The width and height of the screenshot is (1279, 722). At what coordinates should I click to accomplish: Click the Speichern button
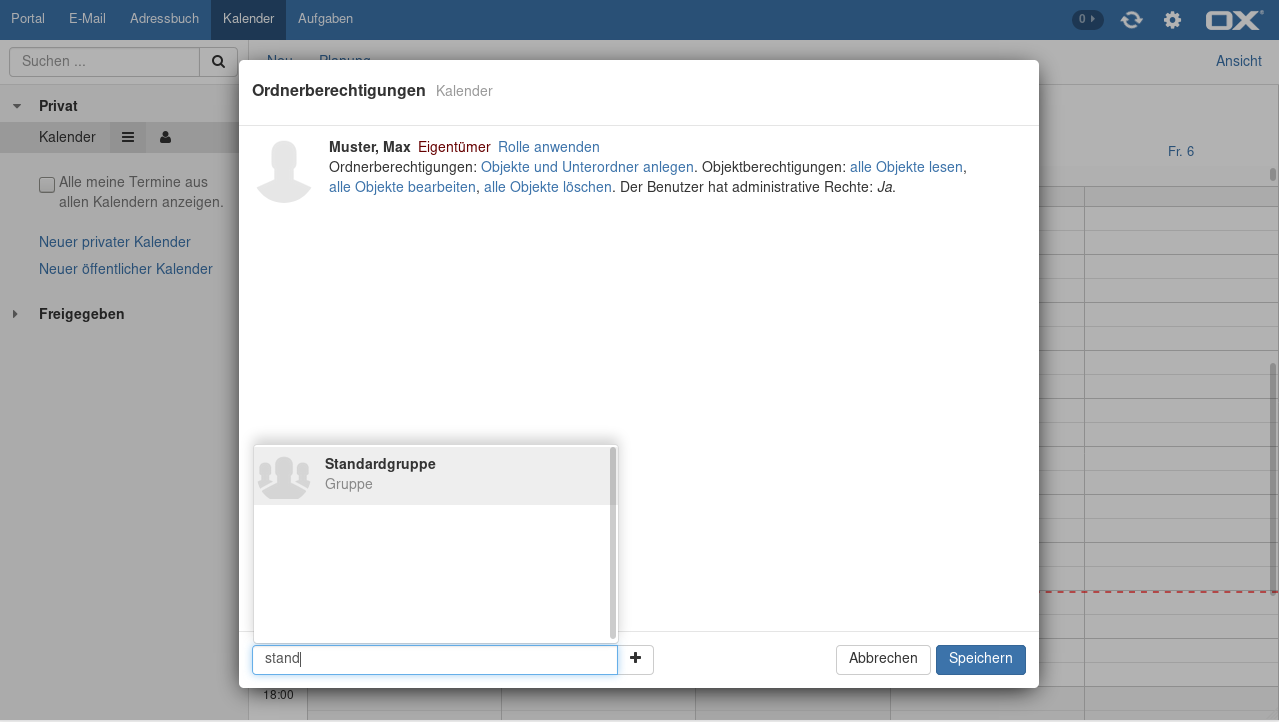(980, 659)
